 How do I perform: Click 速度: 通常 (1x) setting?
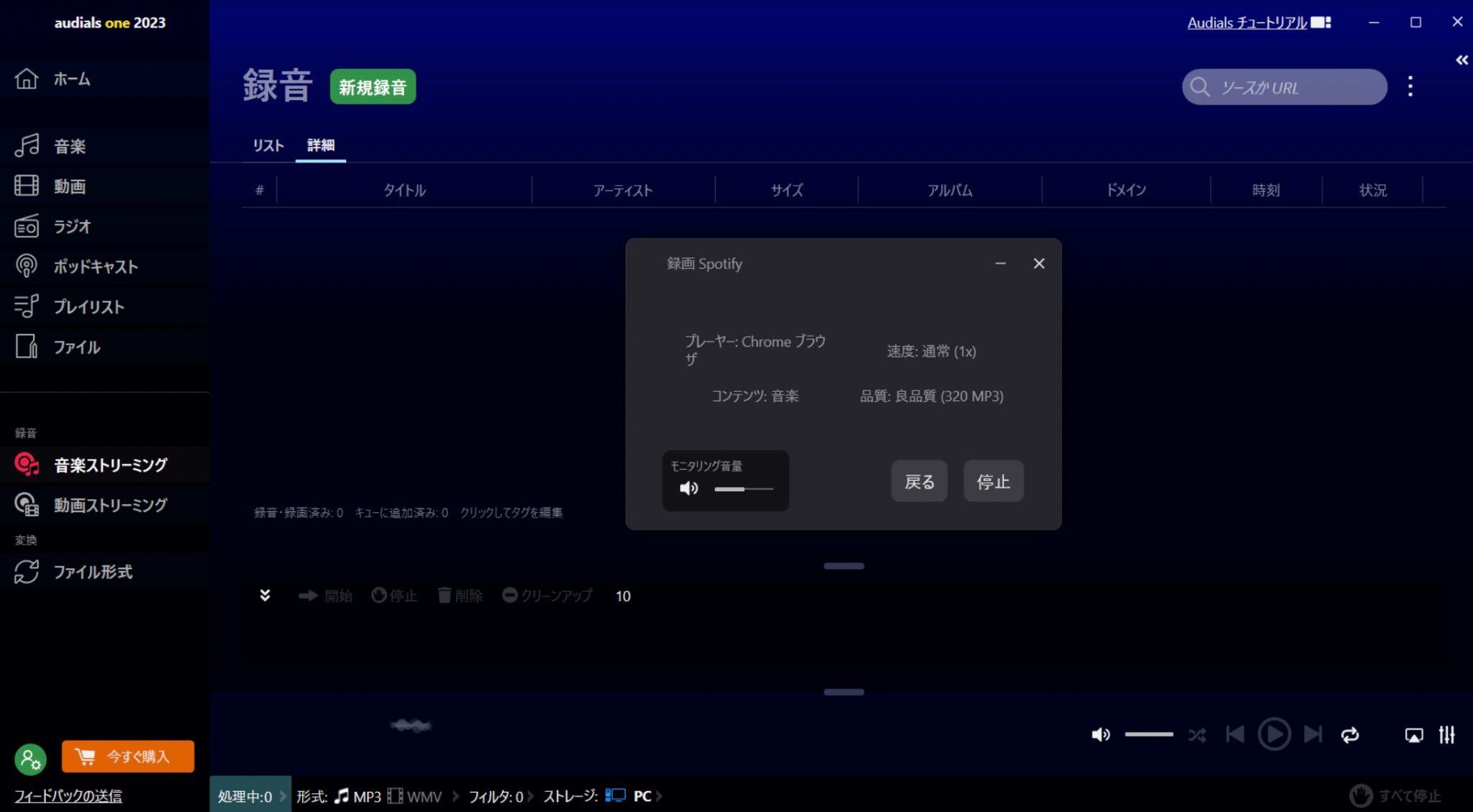[931, 351]
